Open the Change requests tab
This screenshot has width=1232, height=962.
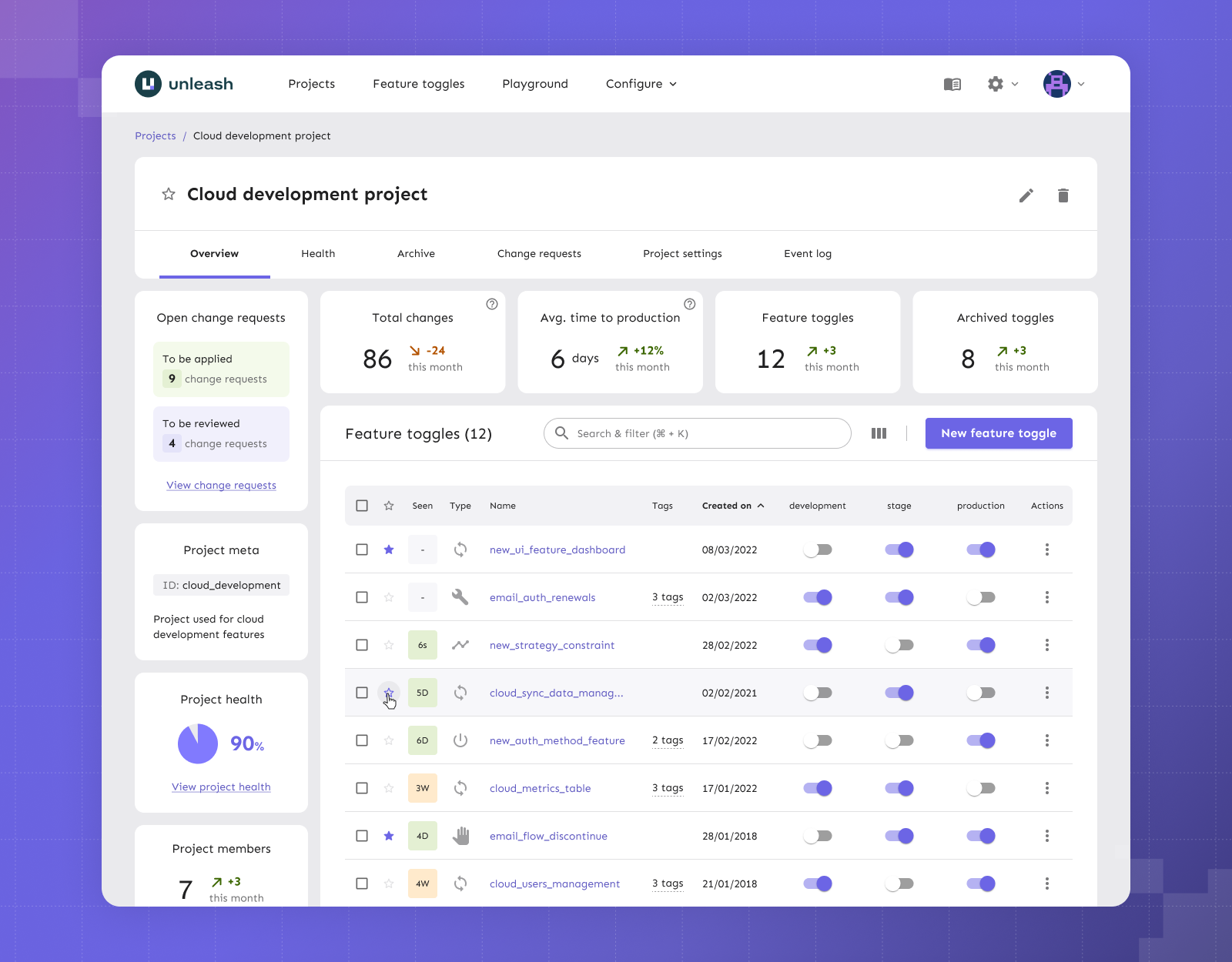[x=539, y=253]
